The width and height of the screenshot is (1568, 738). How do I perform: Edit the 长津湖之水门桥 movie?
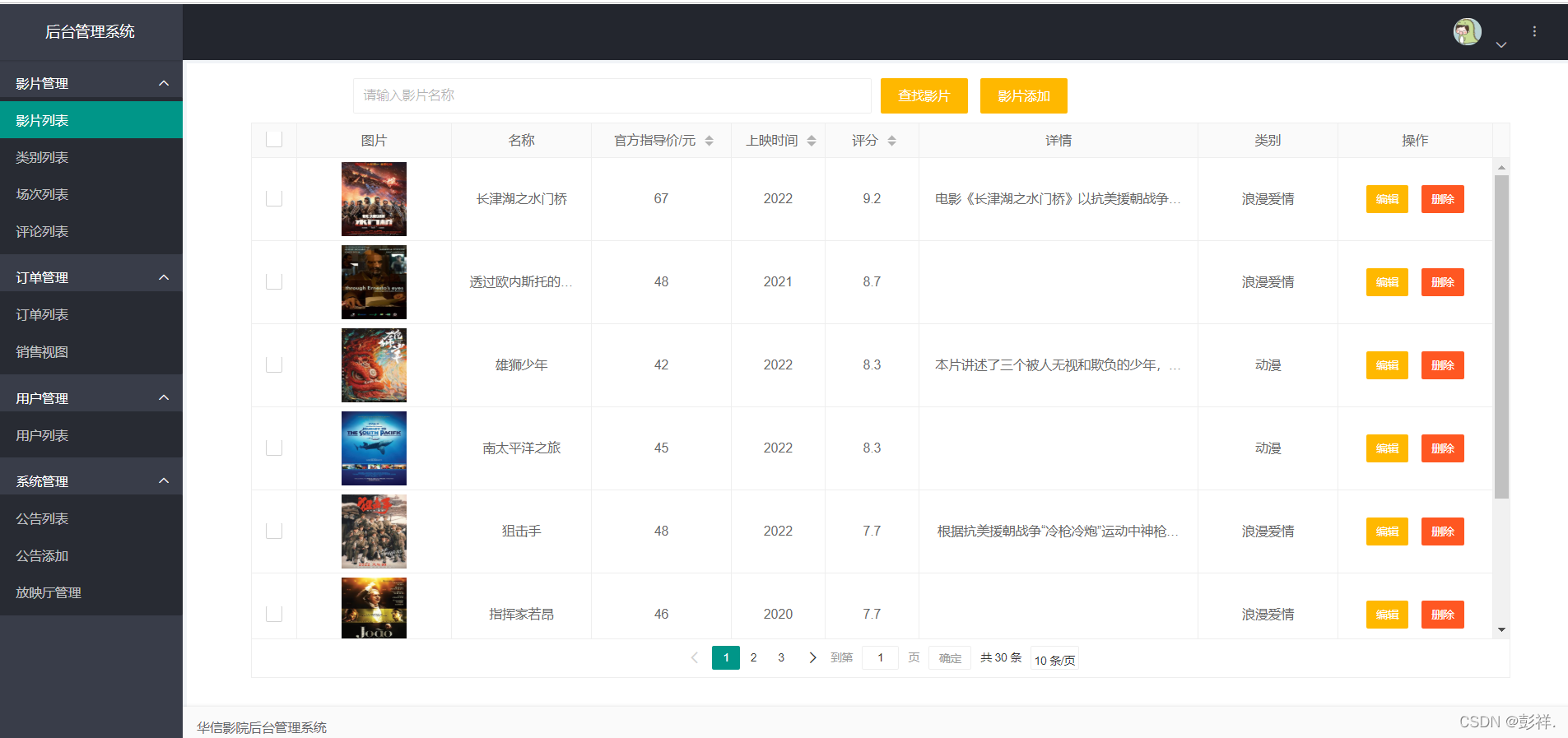[x=1387, y=199]
